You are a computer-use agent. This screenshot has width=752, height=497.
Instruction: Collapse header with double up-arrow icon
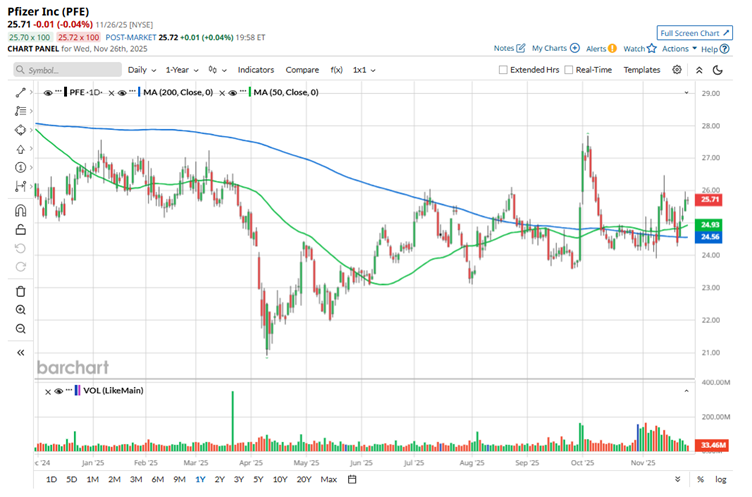point(699,70)
